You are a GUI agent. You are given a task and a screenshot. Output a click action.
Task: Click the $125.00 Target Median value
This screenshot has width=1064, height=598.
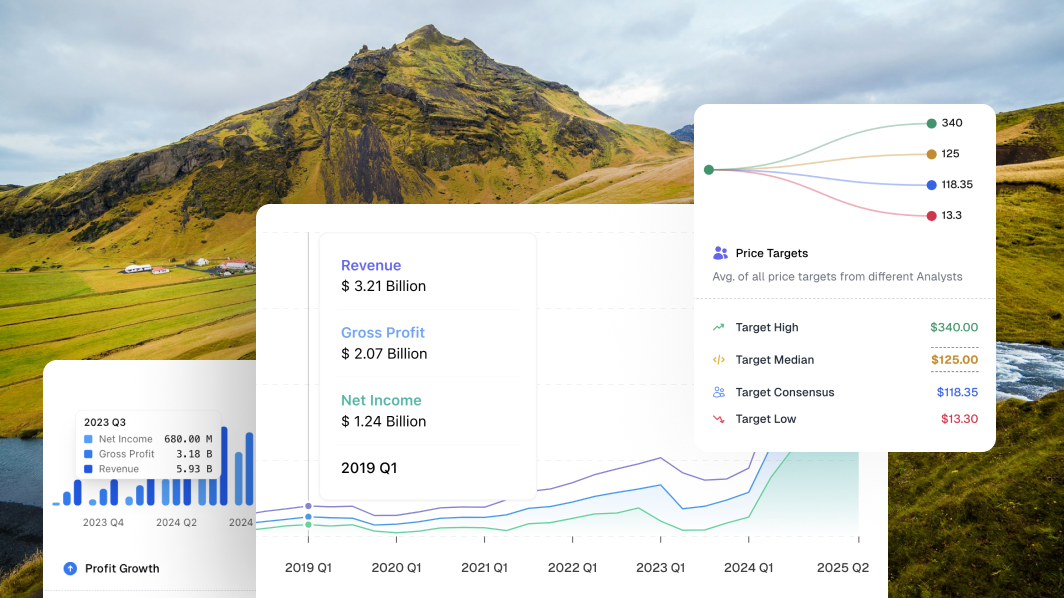click(x=954, y=360)
